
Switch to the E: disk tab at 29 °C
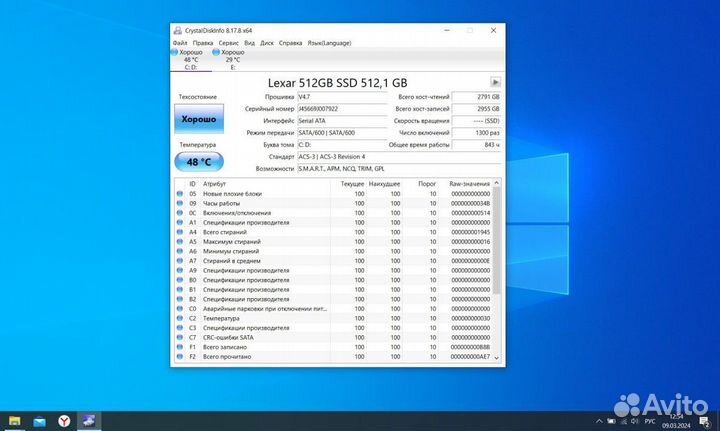coord(232,60)
